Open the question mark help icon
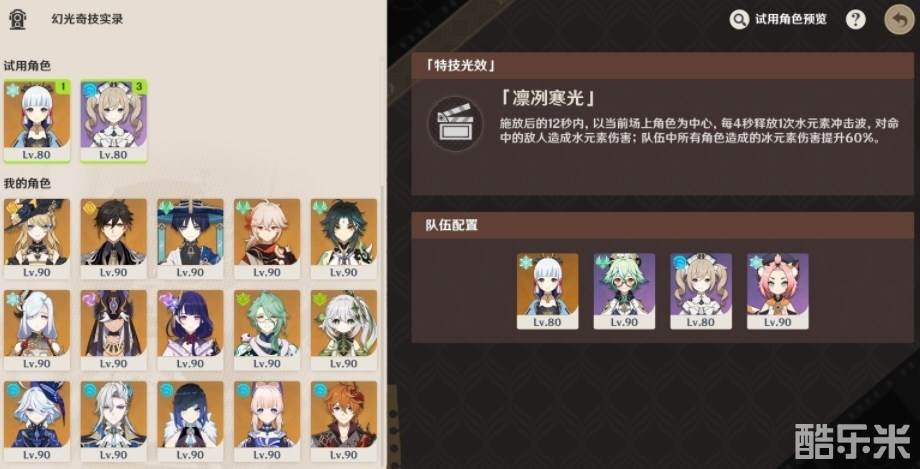Screen dimensions: 920x469 tap(855, 19)
